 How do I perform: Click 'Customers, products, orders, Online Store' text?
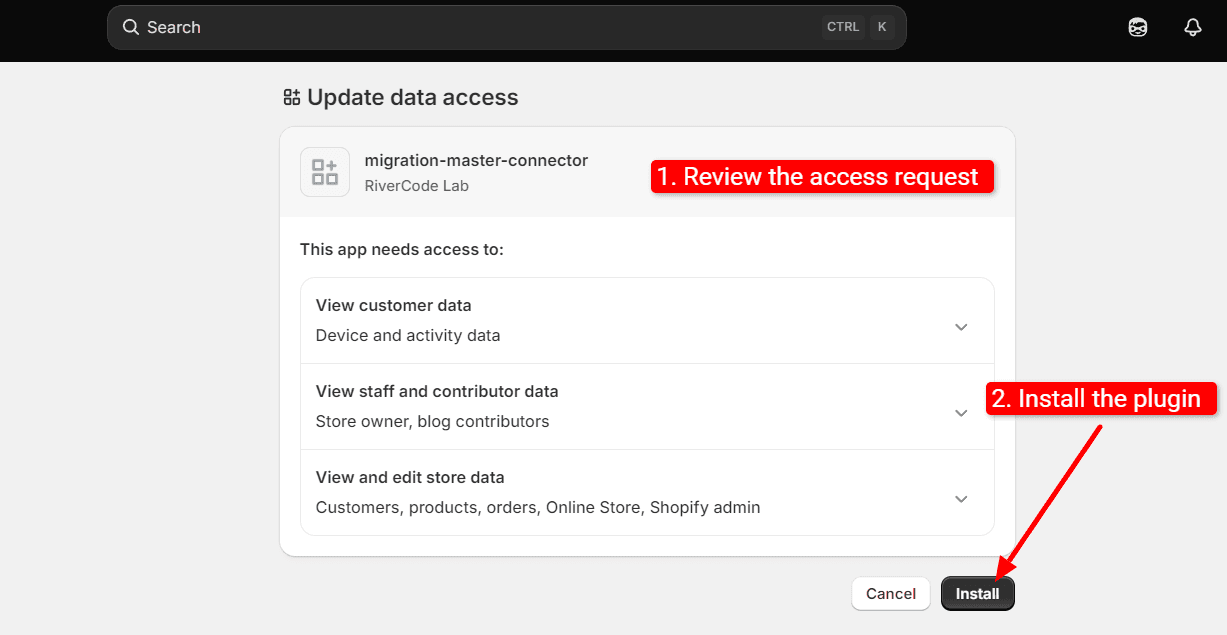[478, 507]
